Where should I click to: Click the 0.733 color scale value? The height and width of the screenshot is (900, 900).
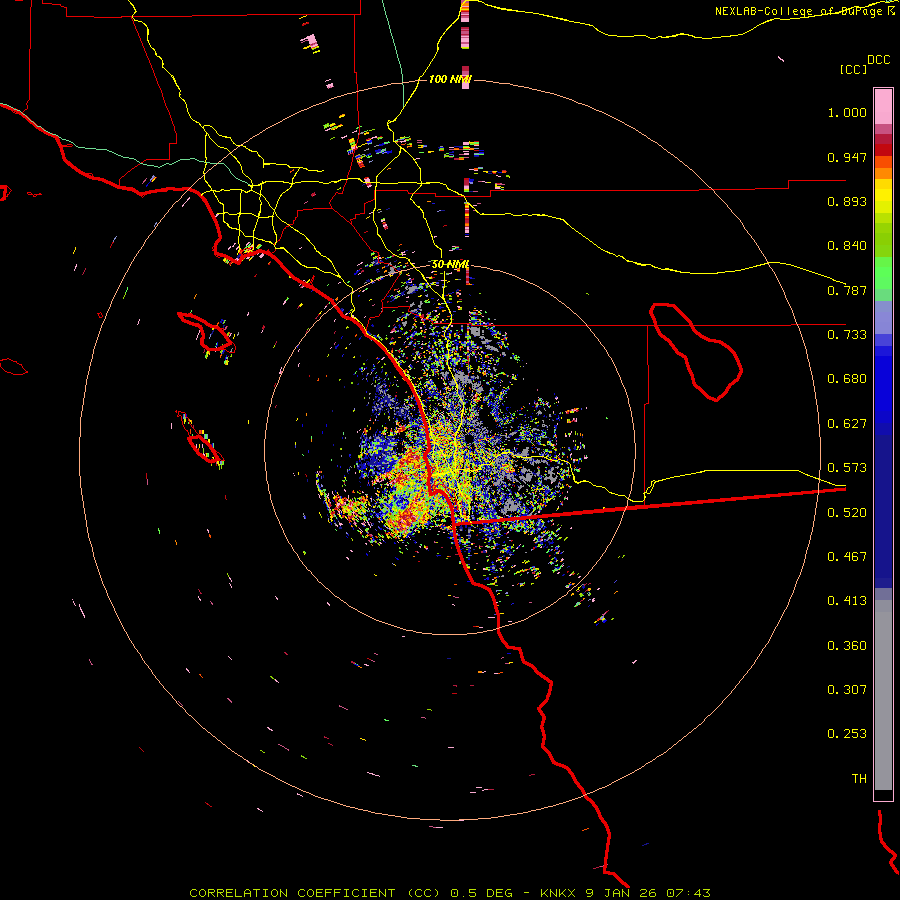tap(847, 335)
